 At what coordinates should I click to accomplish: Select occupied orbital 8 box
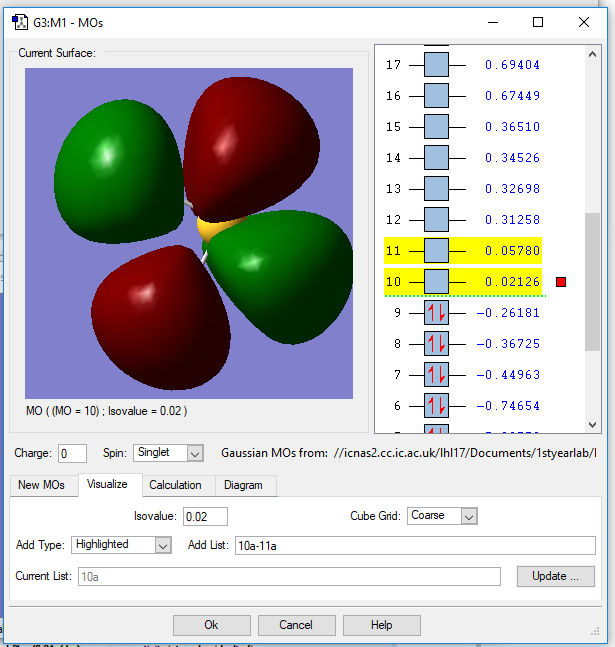[x=436, y=344]
